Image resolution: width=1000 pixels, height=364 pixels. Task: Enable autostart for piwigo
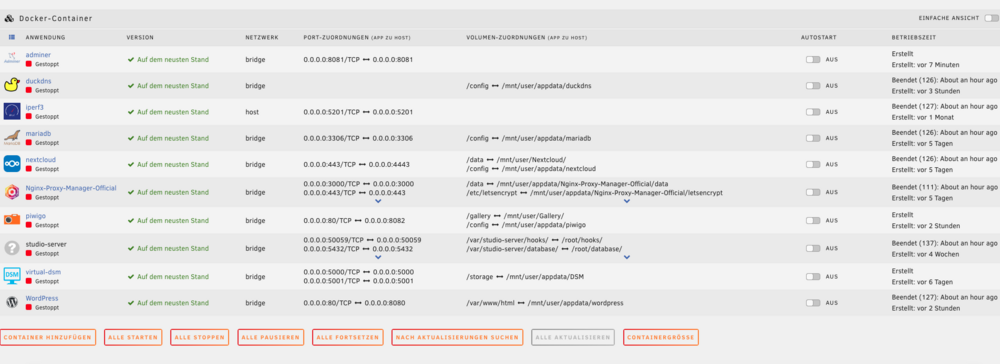pos(812,221)
